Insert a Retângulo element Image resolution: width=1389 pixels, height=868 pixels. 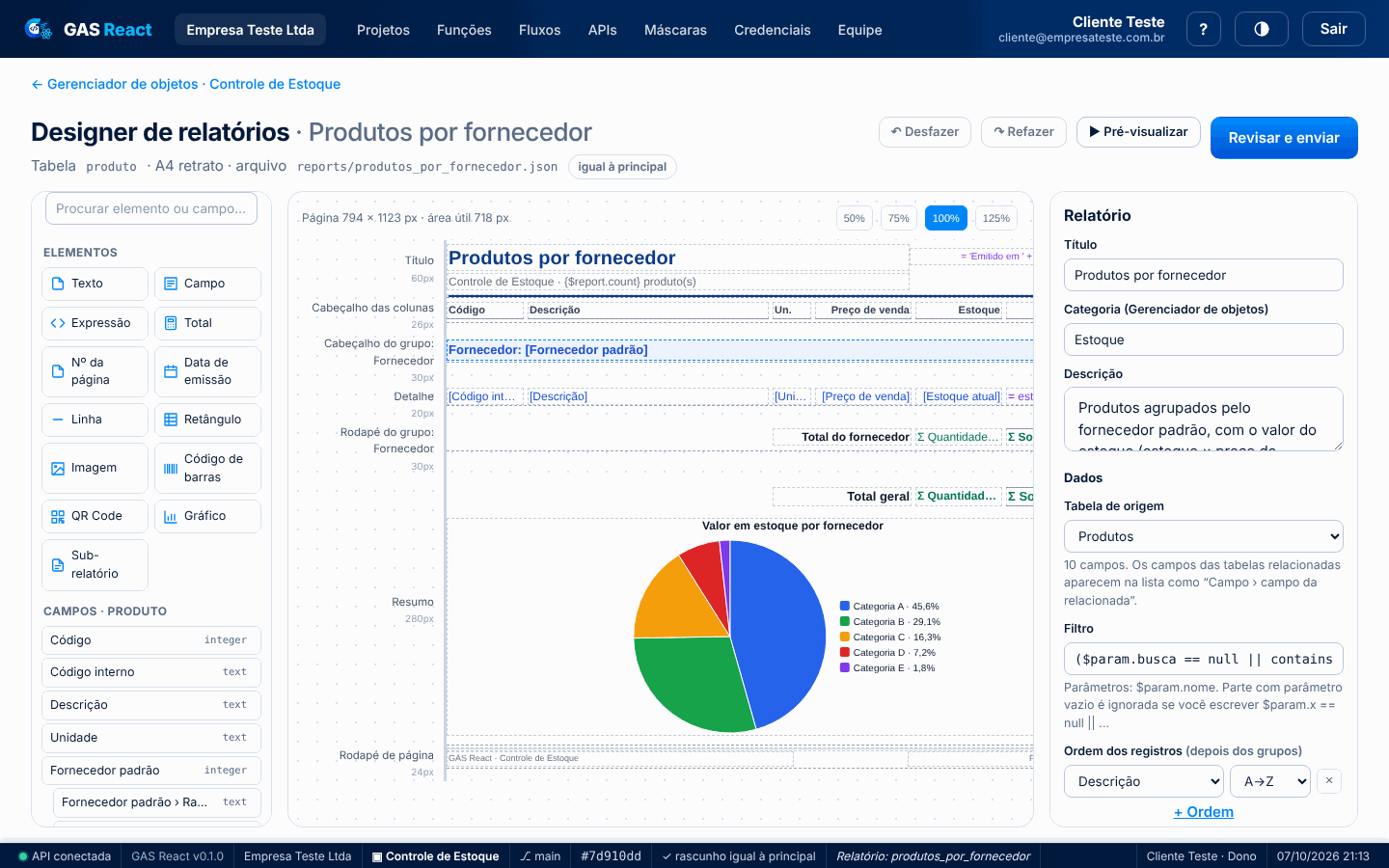coord(207,420)
